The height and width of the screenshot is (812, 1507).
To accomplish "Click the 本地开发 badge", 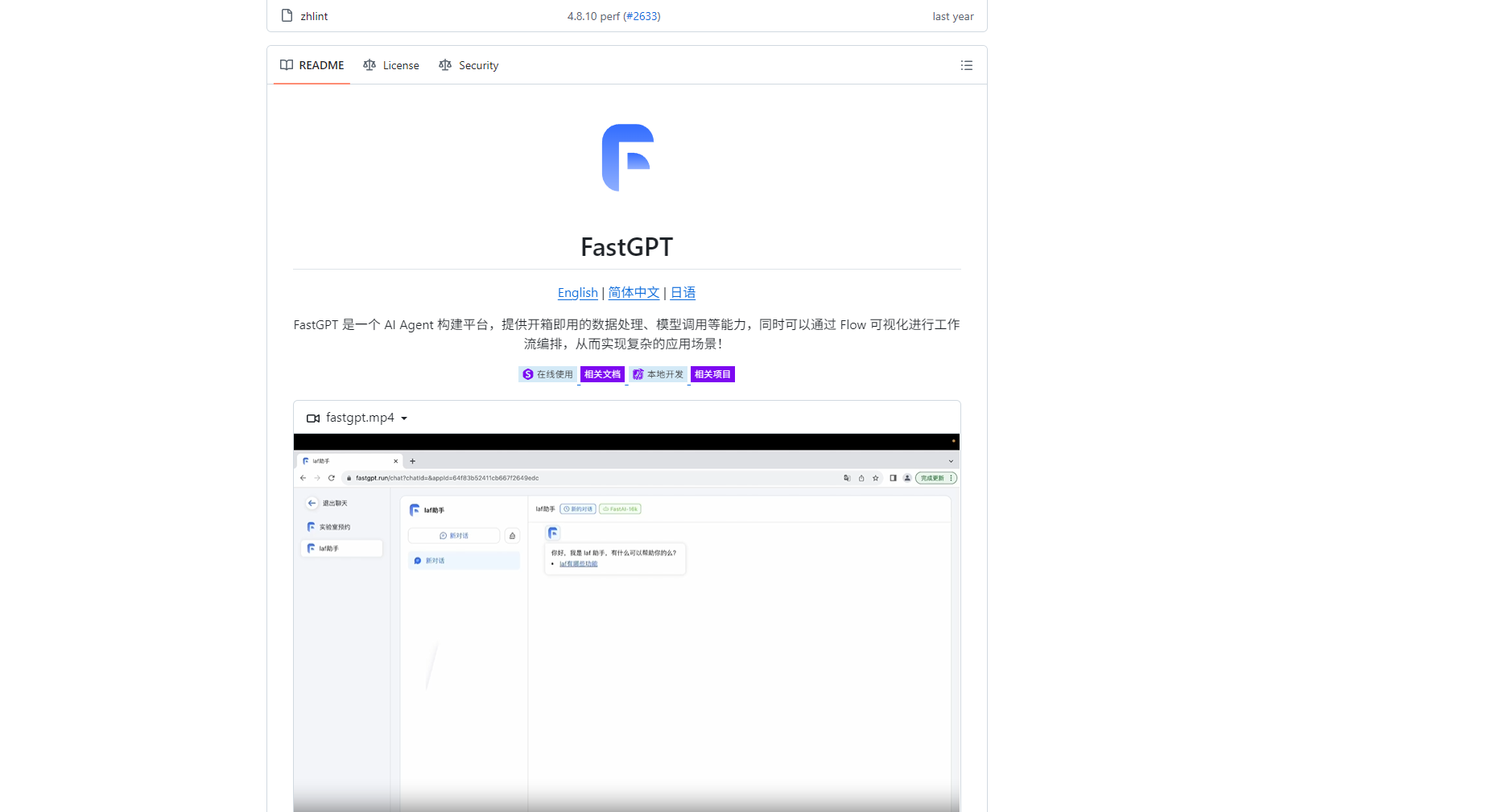I will 658,374.
